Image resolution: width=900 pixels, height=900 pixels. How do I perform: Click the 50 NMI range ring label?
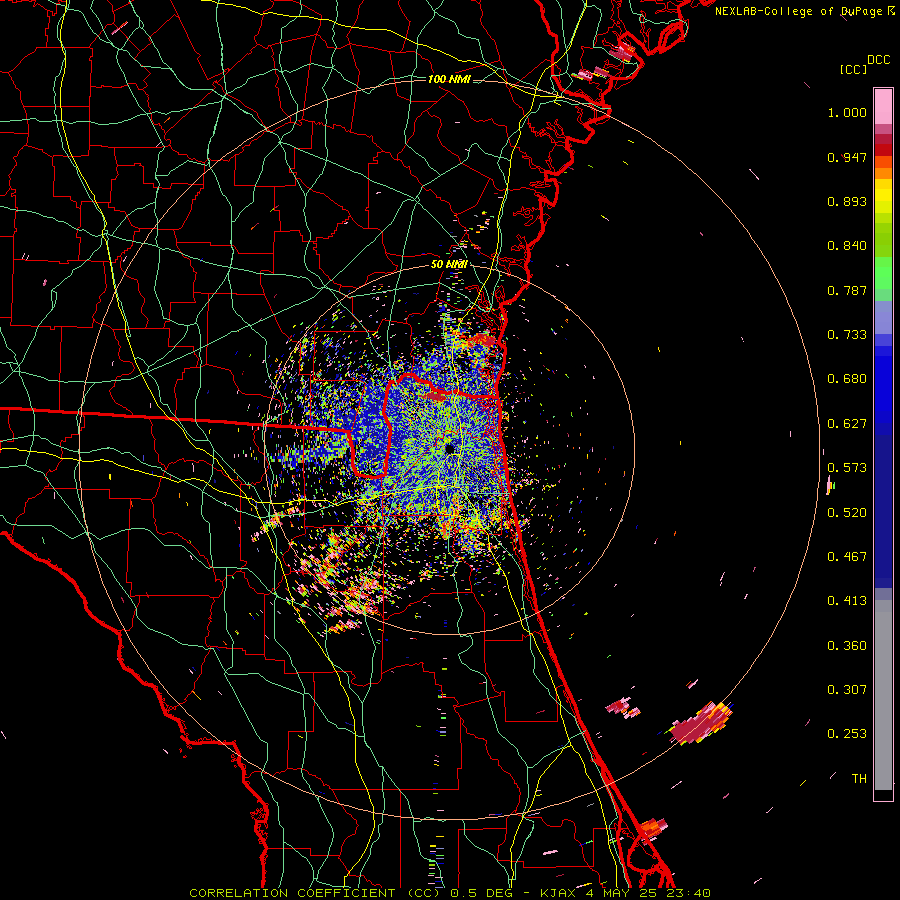click(449, 264)
